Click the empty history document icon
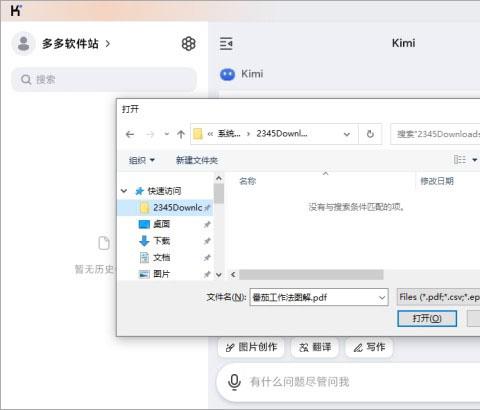The width and height of the screenshot is (480, 410). click(104, 243)
